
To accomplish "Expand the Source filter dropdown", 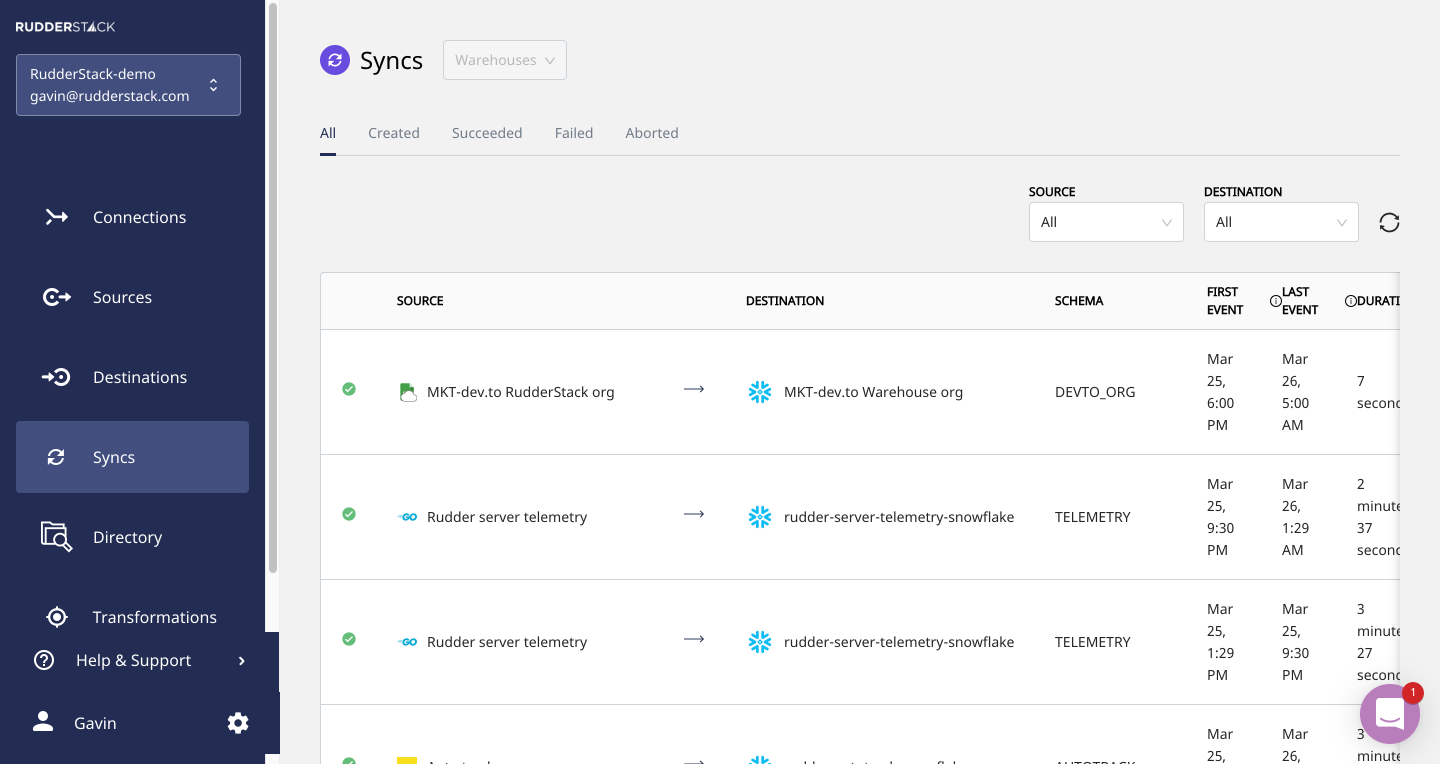I will click(1106, 222).
